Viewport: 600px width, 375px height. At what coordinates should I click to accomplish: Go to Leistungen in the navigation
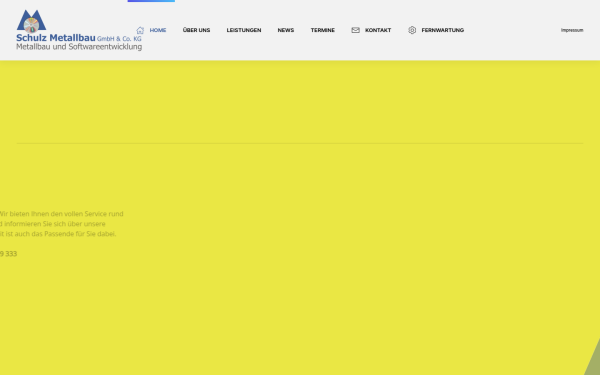click(x=244, y=30)
